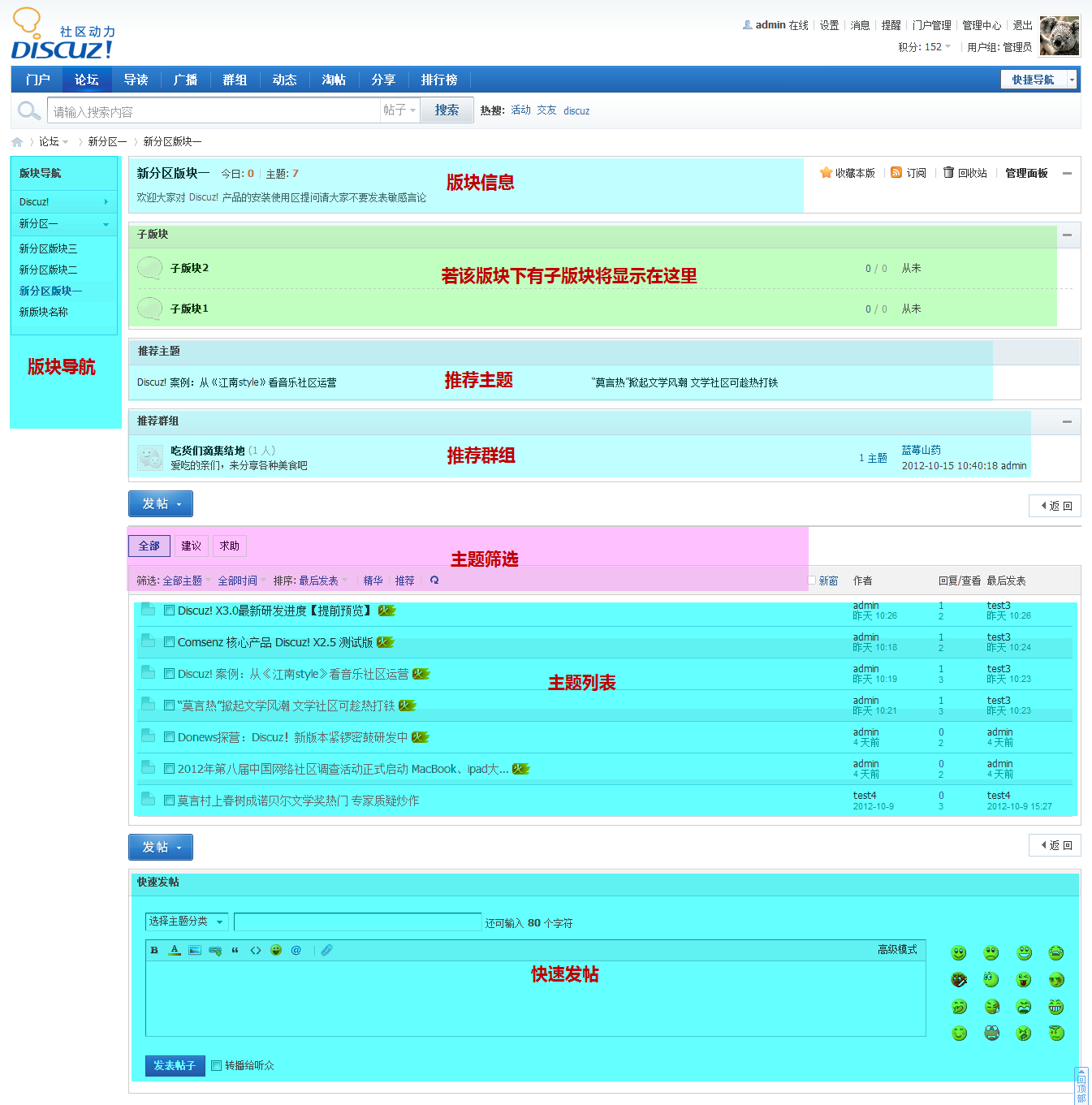Click the code brackets icon in editor
Image resolution: width=1092 pixels, height=1105 pixels.
(256, 950)
